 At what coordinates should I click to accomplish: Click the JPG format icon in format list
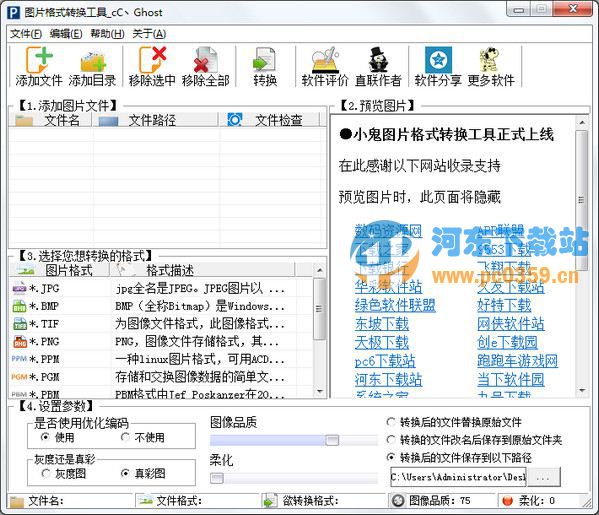click(x=19, y=288)
